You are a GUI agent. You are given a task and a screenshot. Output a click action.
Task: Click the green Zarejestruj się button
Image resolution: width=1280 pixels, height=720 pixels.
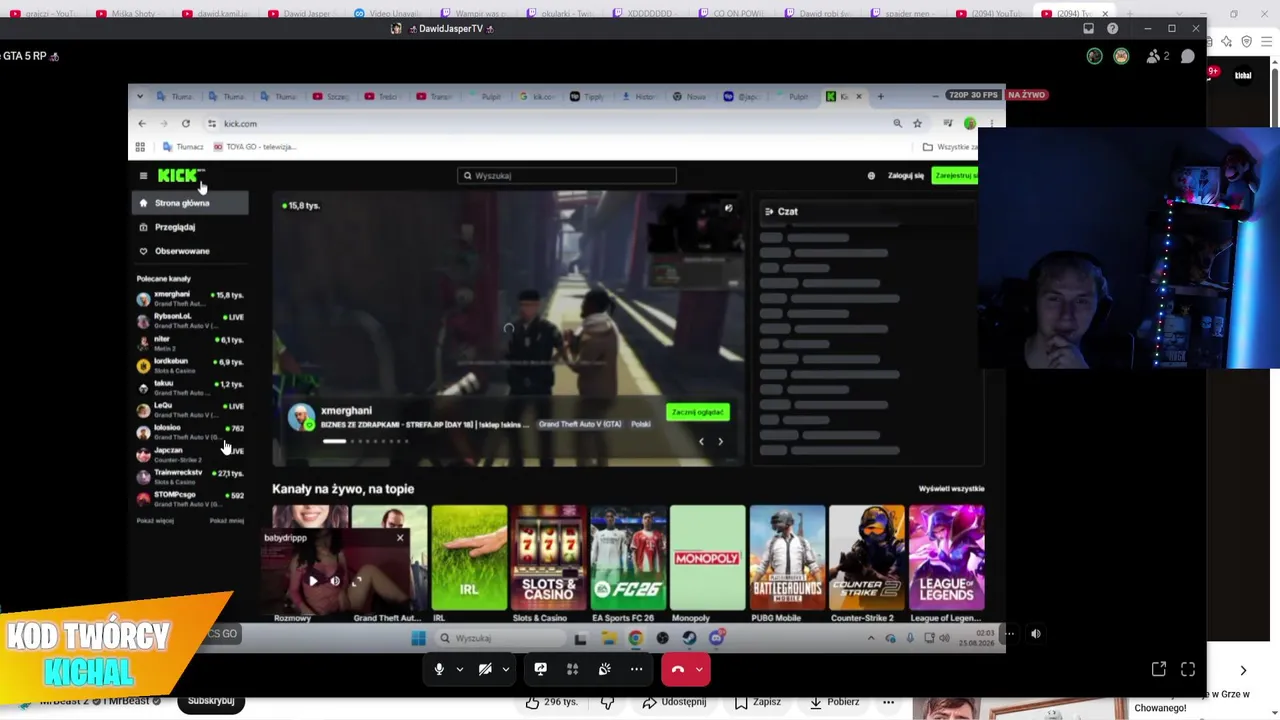(x=955, y=176)
